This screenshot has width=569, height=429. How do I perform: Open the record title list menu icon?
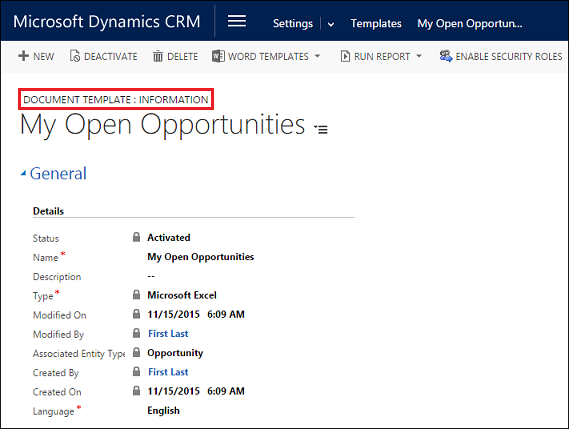click(321, 129)
